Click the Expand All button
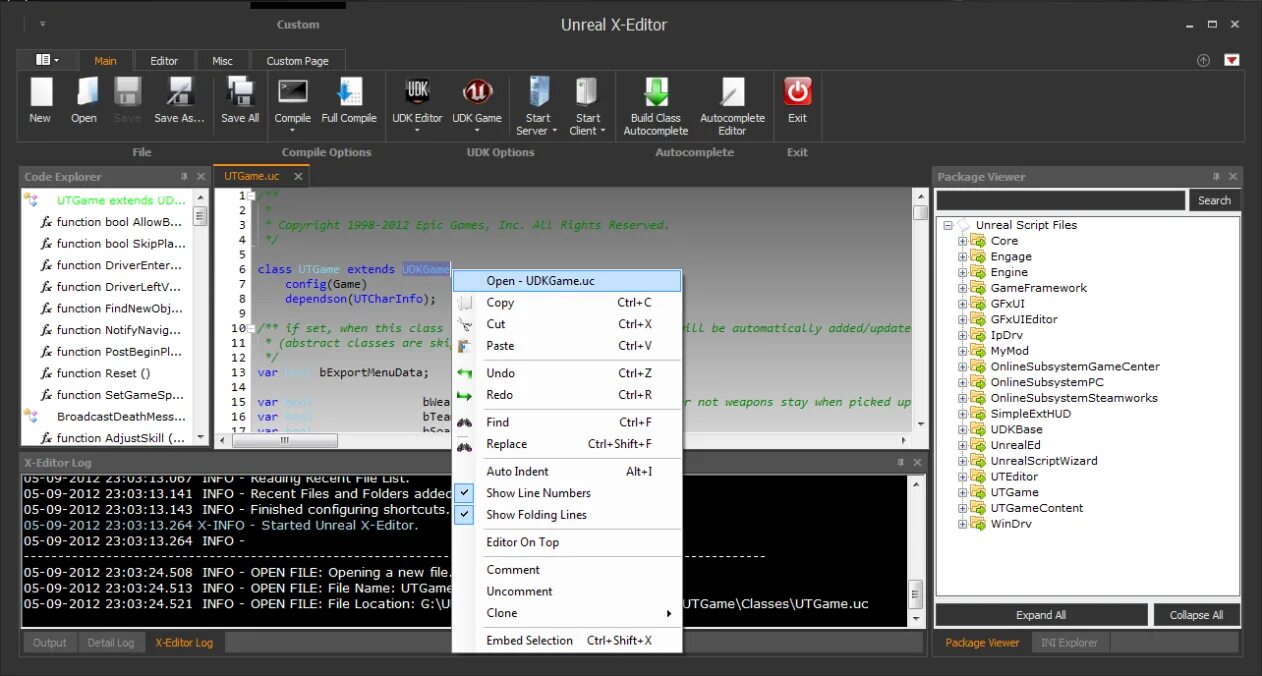 [1041, 615]
